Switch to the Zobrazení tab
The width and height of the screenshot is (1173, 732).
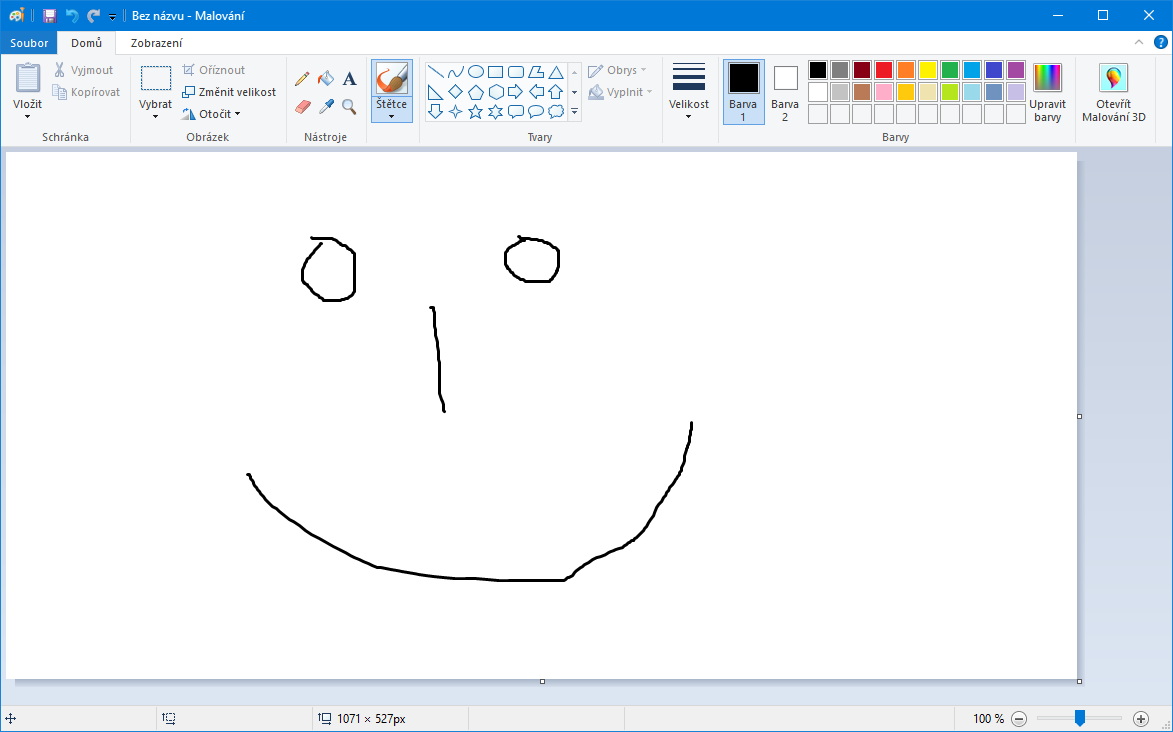[x=156, y=43]
